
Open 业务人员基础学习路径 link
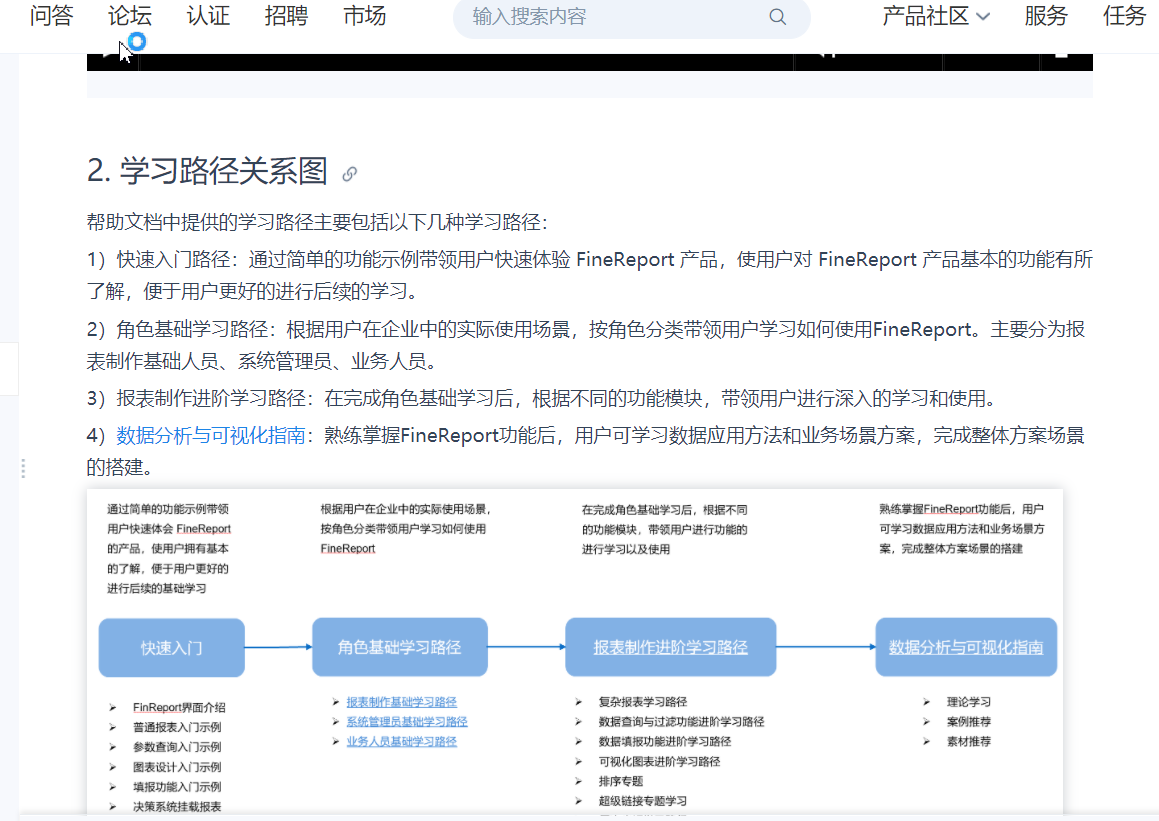click(401, 742)
